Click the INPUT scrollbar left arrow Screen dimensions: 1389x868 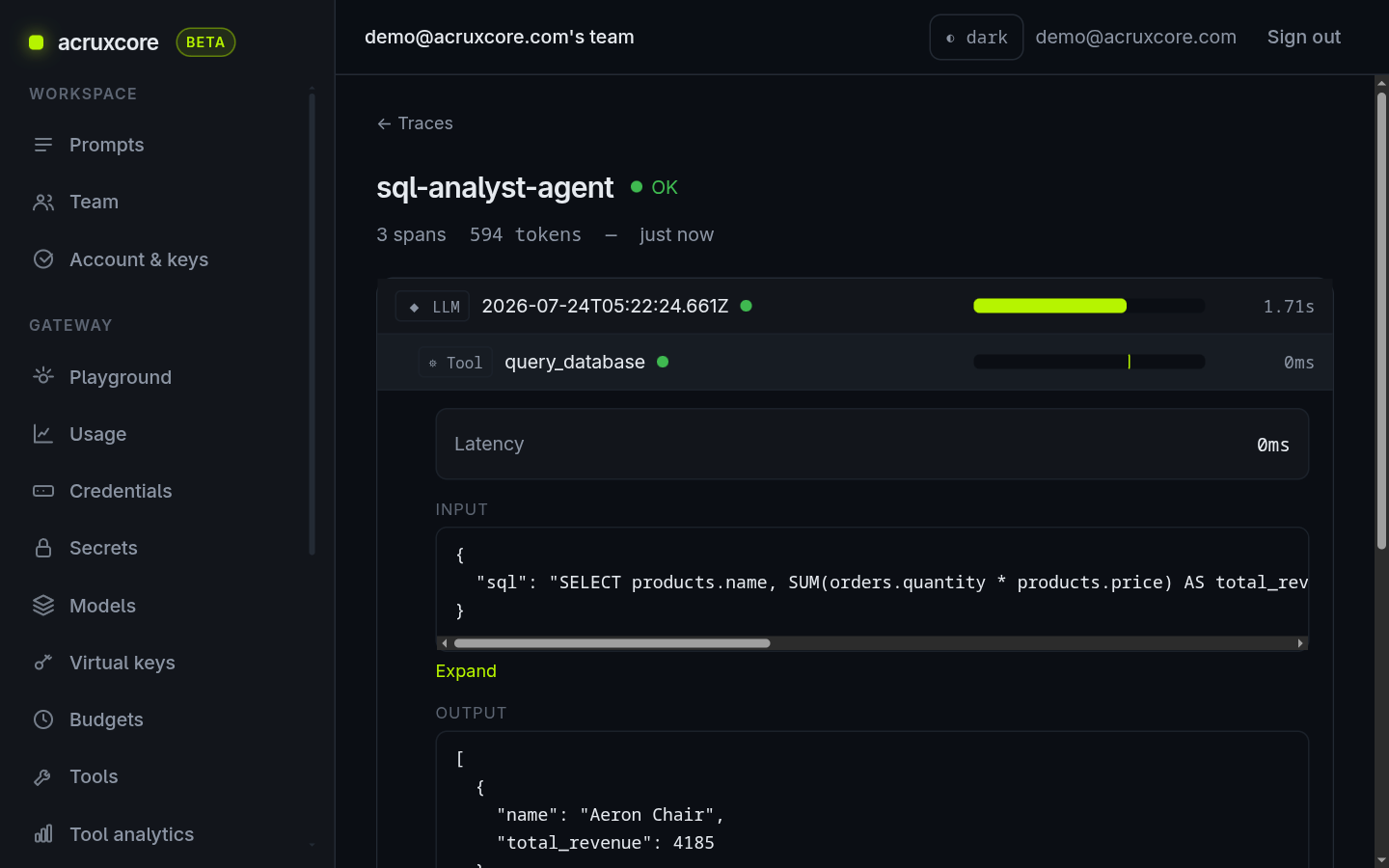pos(444,643)
